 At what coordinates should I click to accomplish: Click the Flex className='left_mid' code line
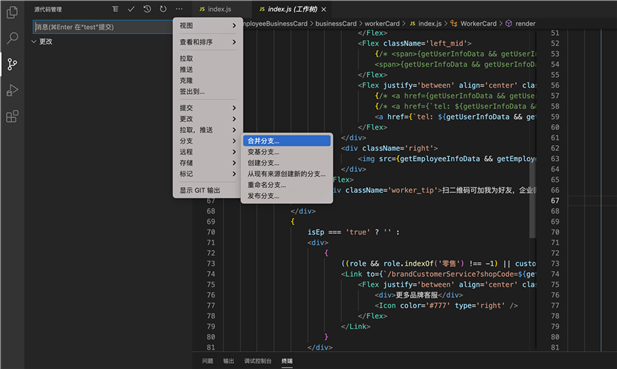click(415, 43)
